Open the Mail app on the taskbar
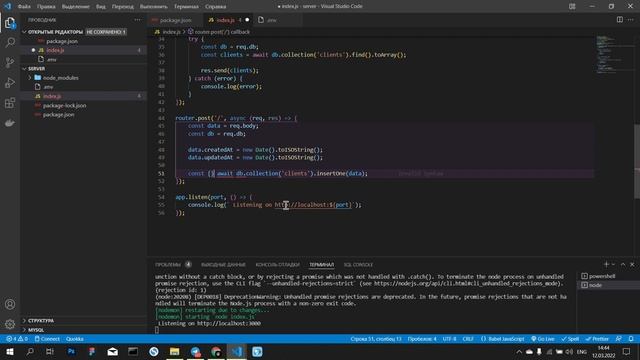 click(x=112, y=351)
